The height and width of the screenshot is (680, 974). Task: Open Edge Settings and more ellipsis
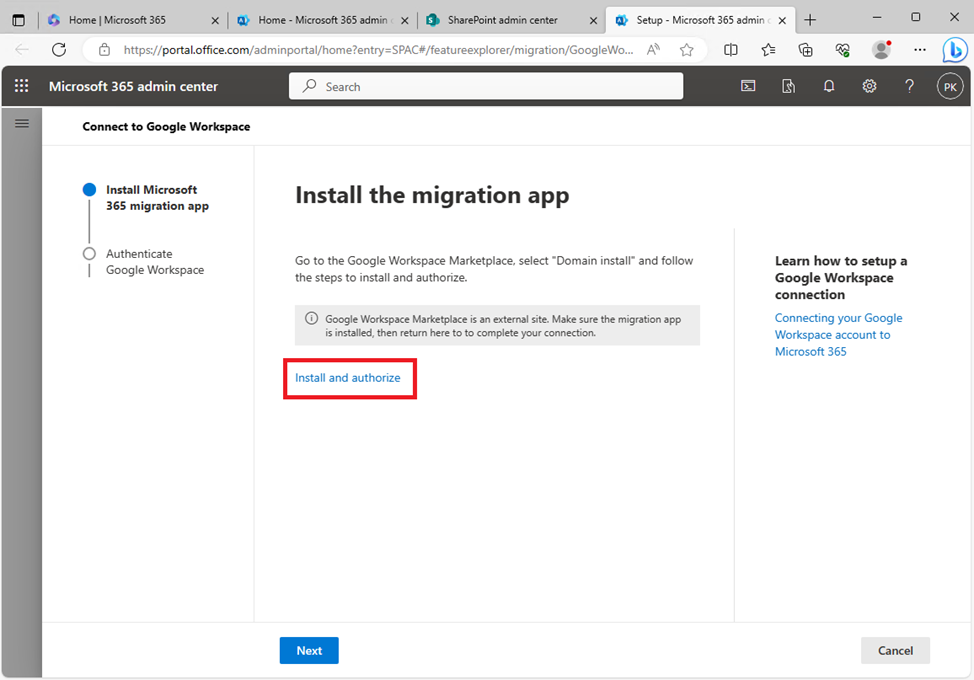920,50
